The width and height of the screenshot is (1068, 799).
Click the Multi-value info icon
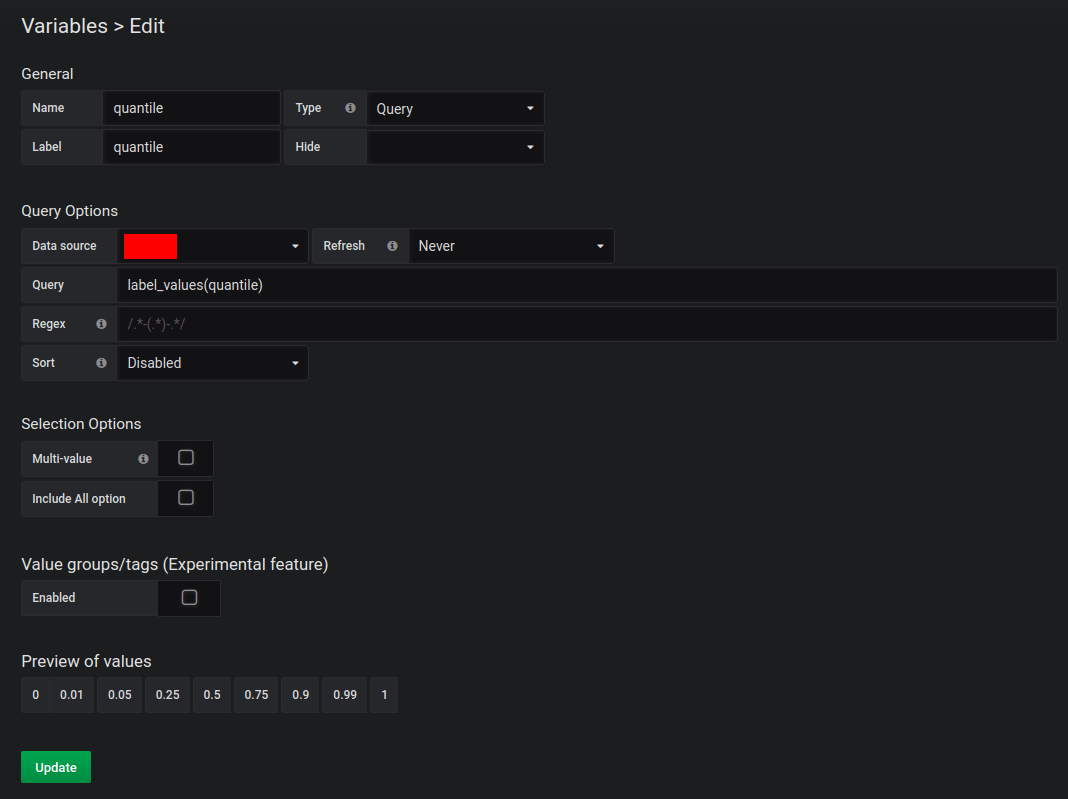[143, 459]
